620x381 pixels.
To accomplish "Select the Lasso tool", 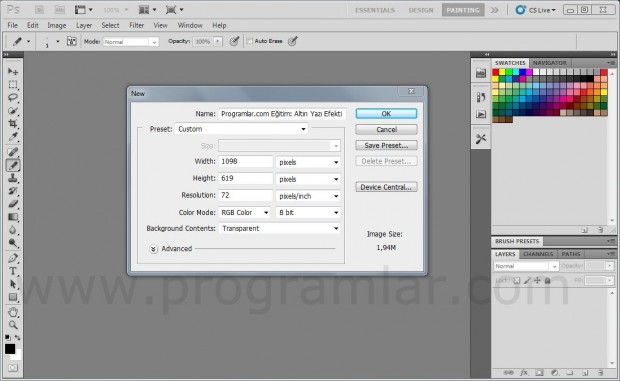I will click(13, 98).
